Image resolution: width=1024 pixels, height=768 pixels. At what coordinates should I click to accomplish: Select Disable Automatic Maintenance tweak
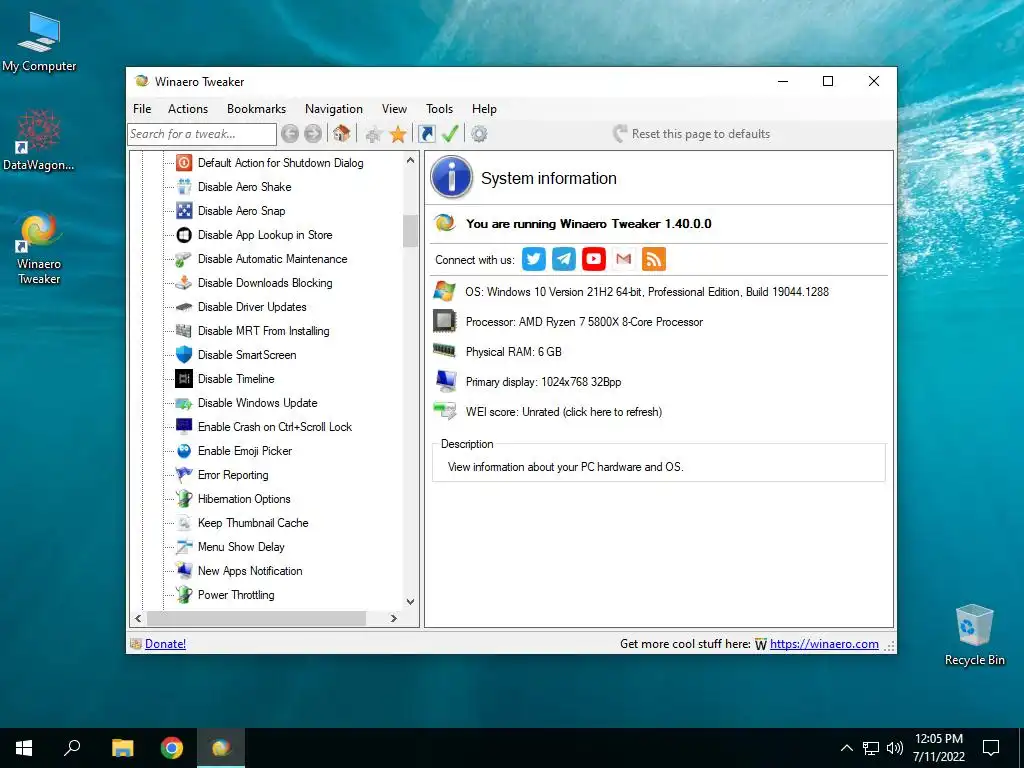pyautogui.click(x=272, y=259)
